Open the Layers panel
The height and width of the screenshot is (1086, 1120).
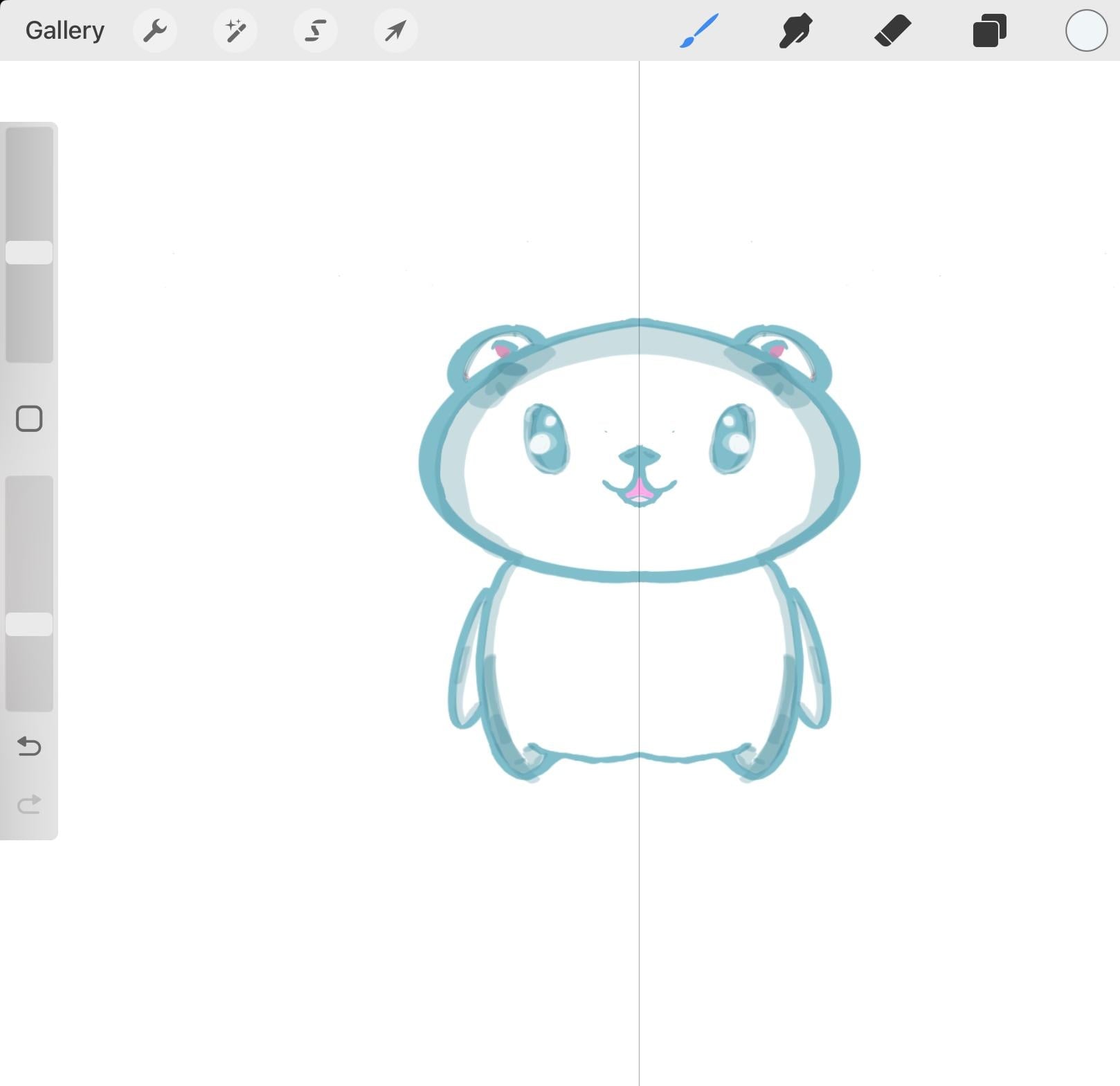[990, 30]
